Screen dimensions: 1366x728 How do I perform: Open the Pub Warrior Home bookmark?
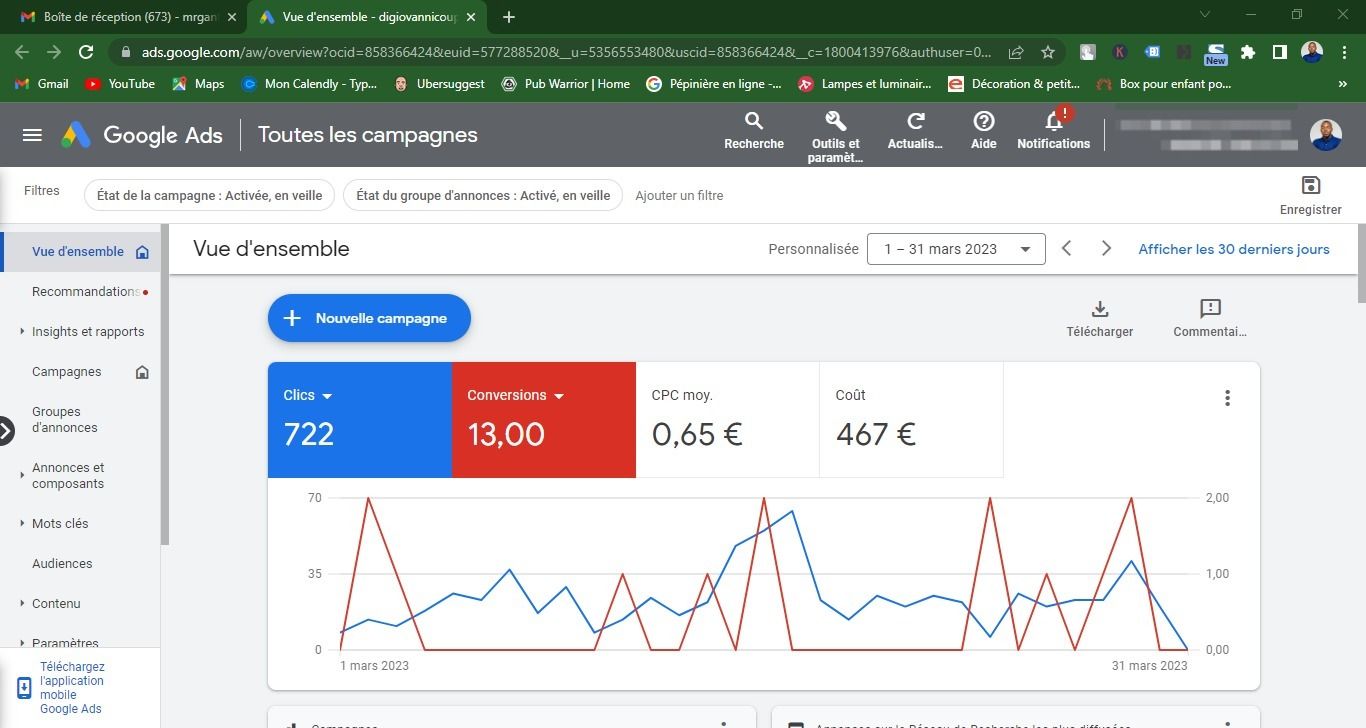pyautogui.click(x=566, y=84)
